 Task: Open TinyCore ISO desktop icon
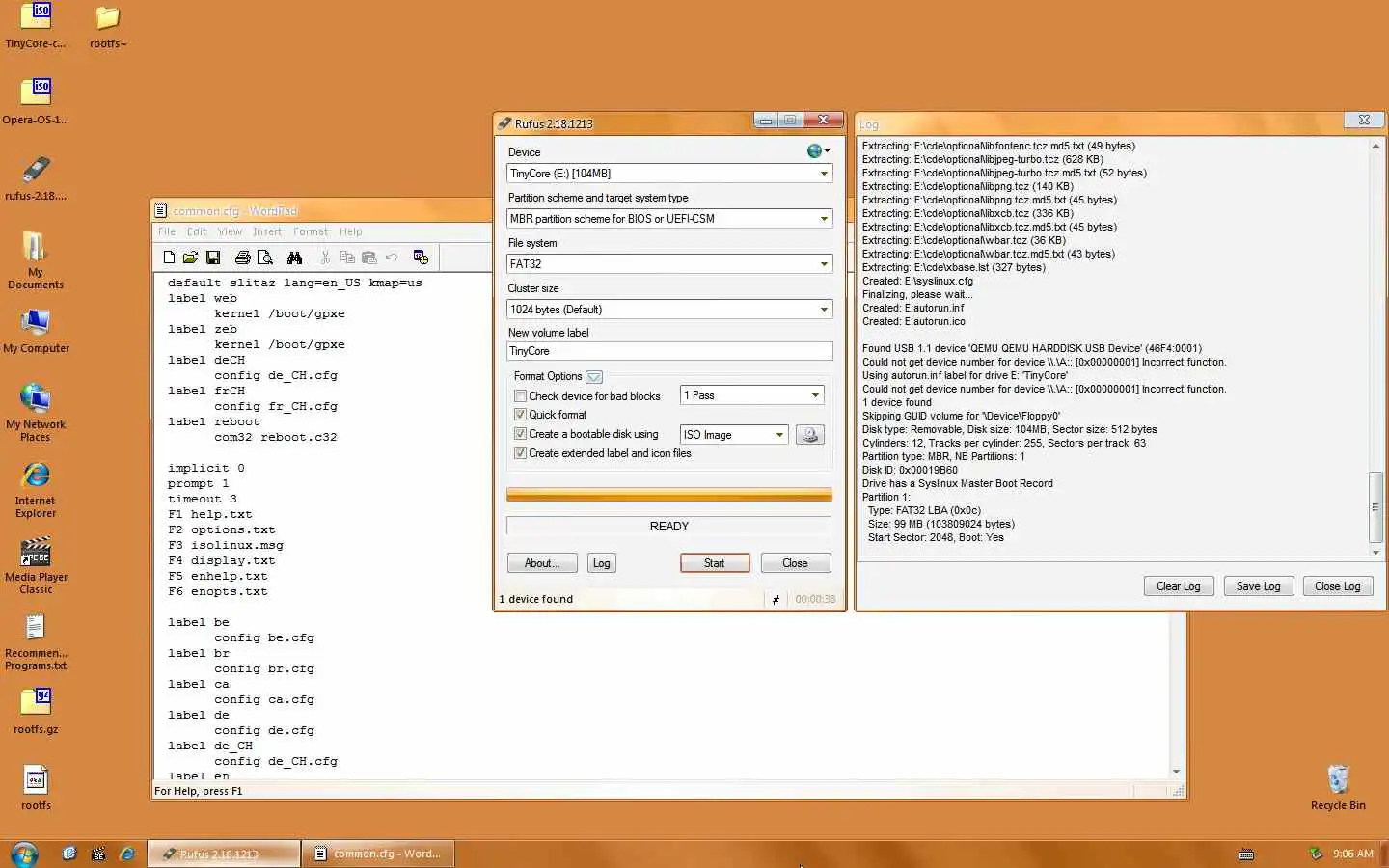[x=36, y=26]
